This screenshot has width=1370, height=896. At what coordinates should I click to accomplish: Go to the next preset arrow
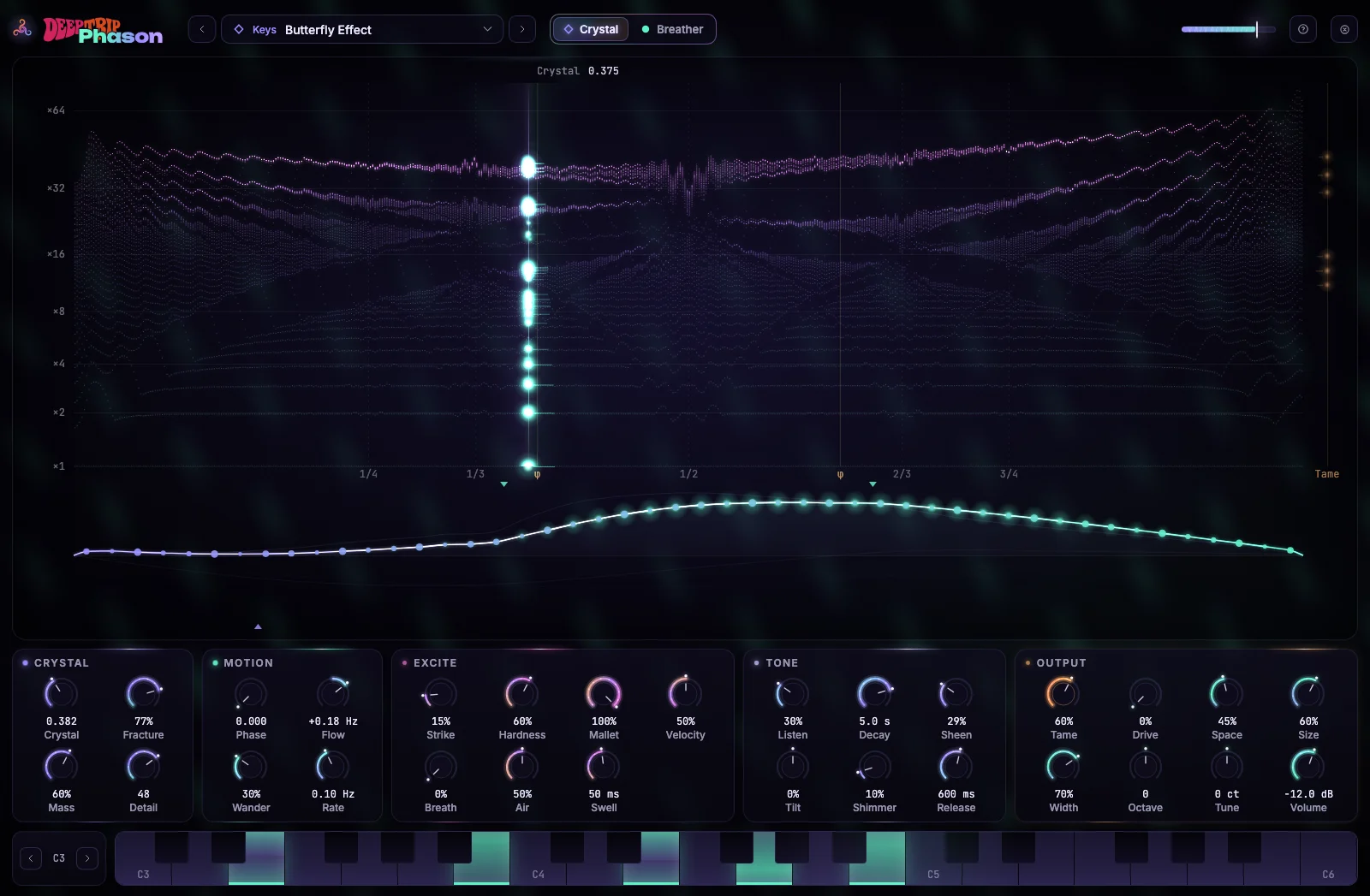coord(522,29)
